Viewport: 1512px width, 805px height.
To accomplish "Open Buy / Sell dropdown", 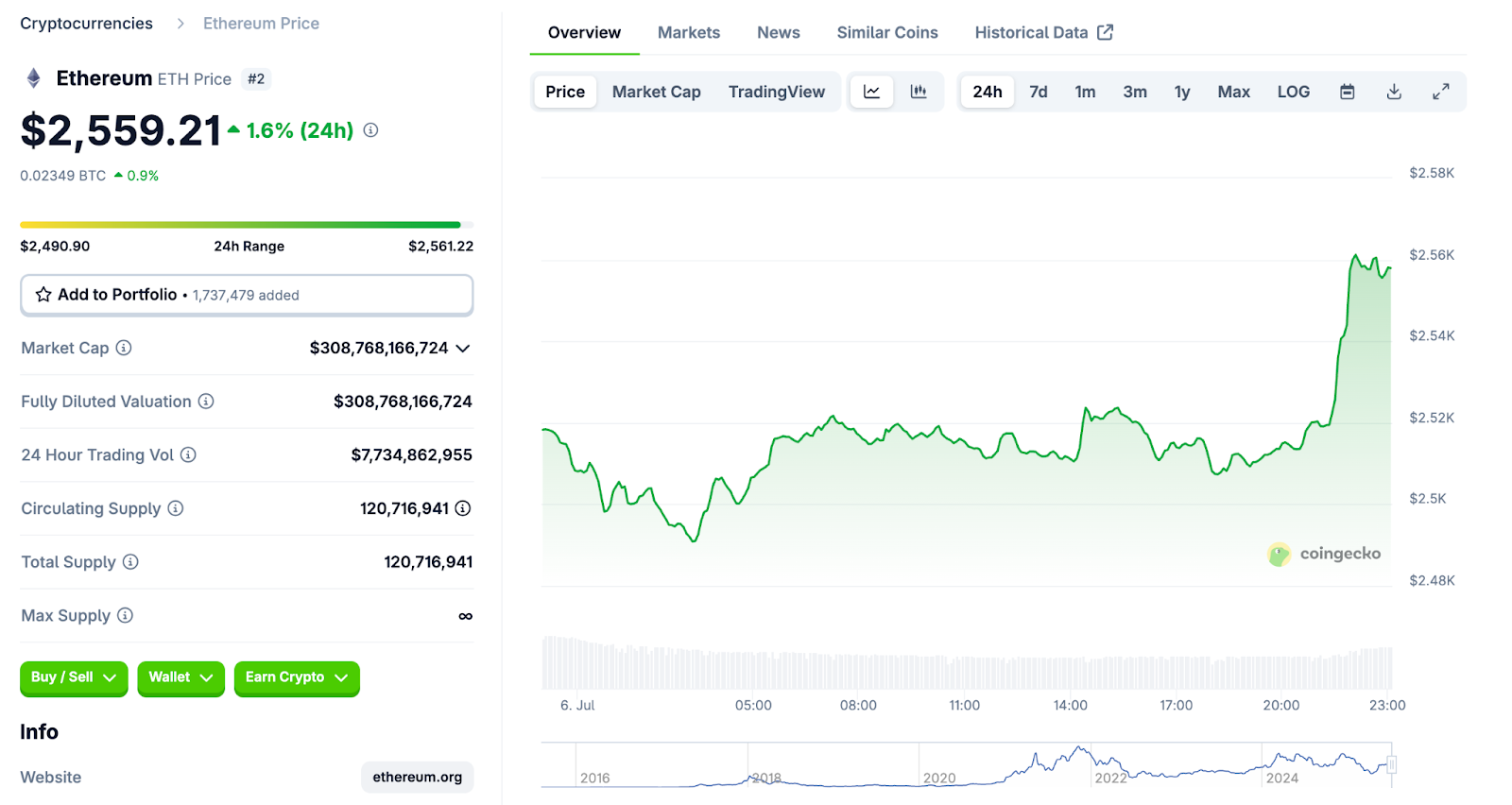I will [74, 677].
